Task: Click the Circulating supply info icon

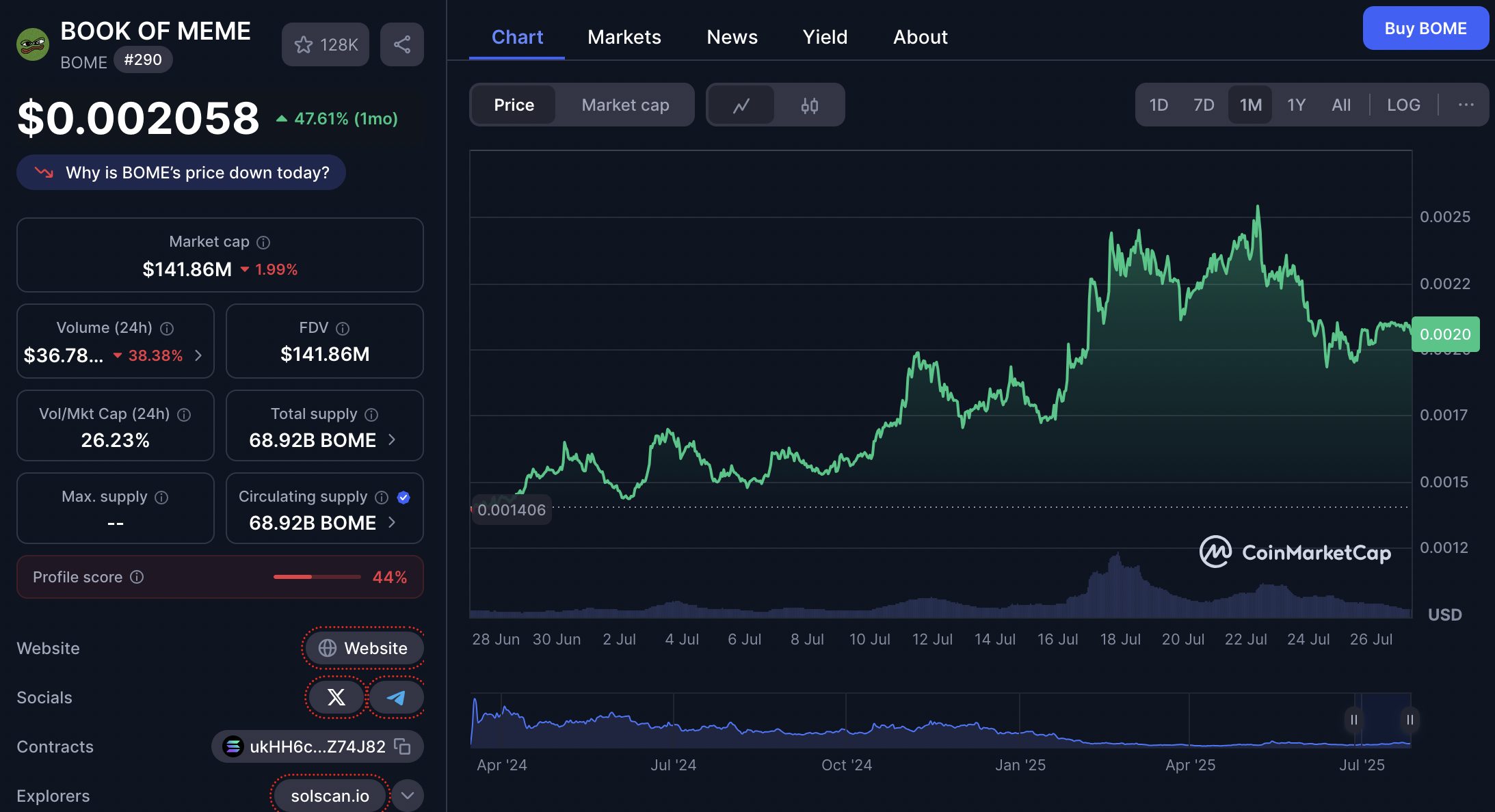Action: (x=382, y=498)
